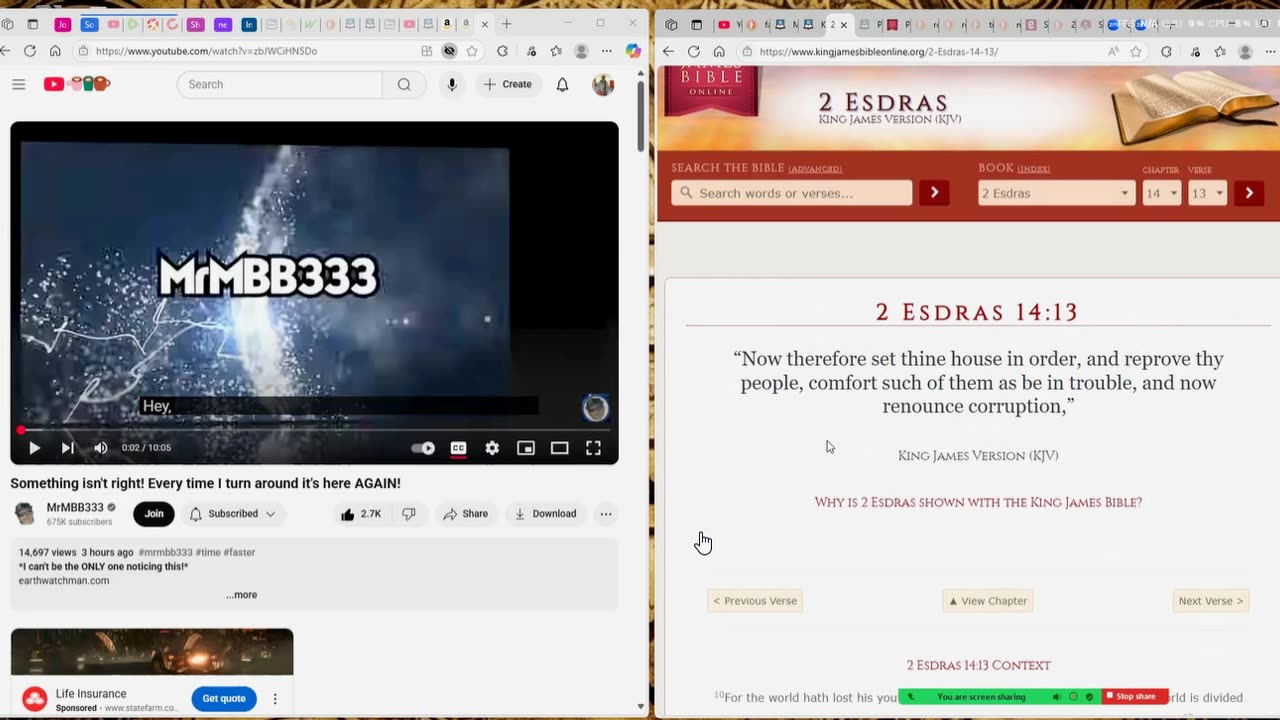Open Copilot in the YouTube browser window

click(x=633, y=51)
